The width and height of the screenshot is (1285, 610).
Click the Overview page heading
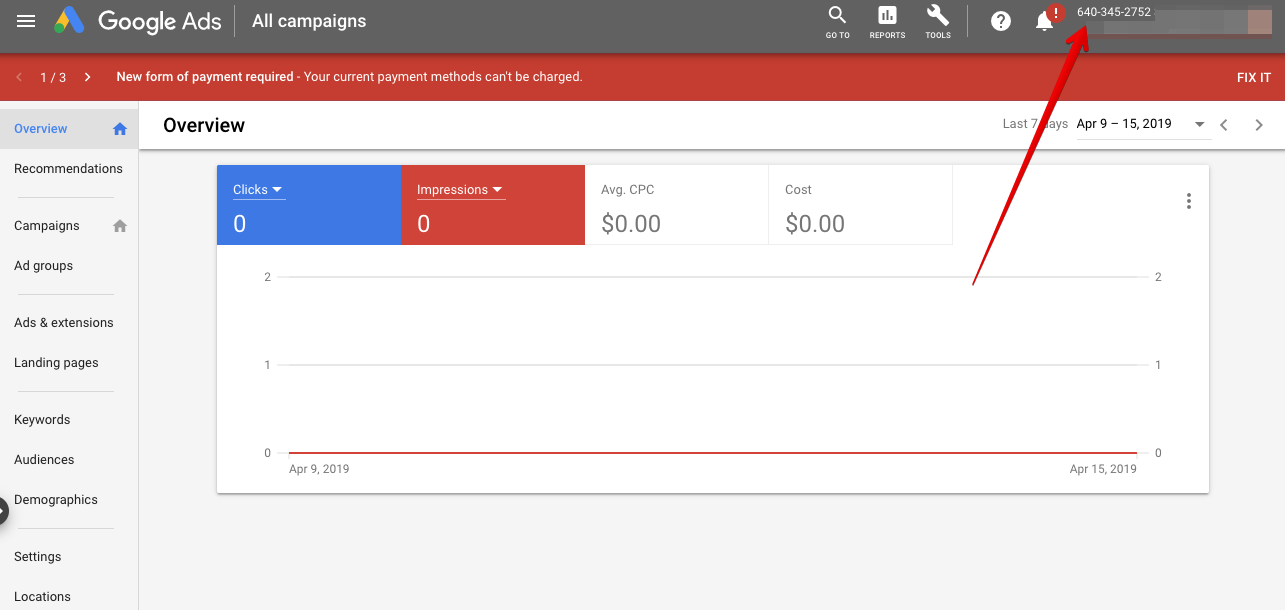tap(204, 125)
